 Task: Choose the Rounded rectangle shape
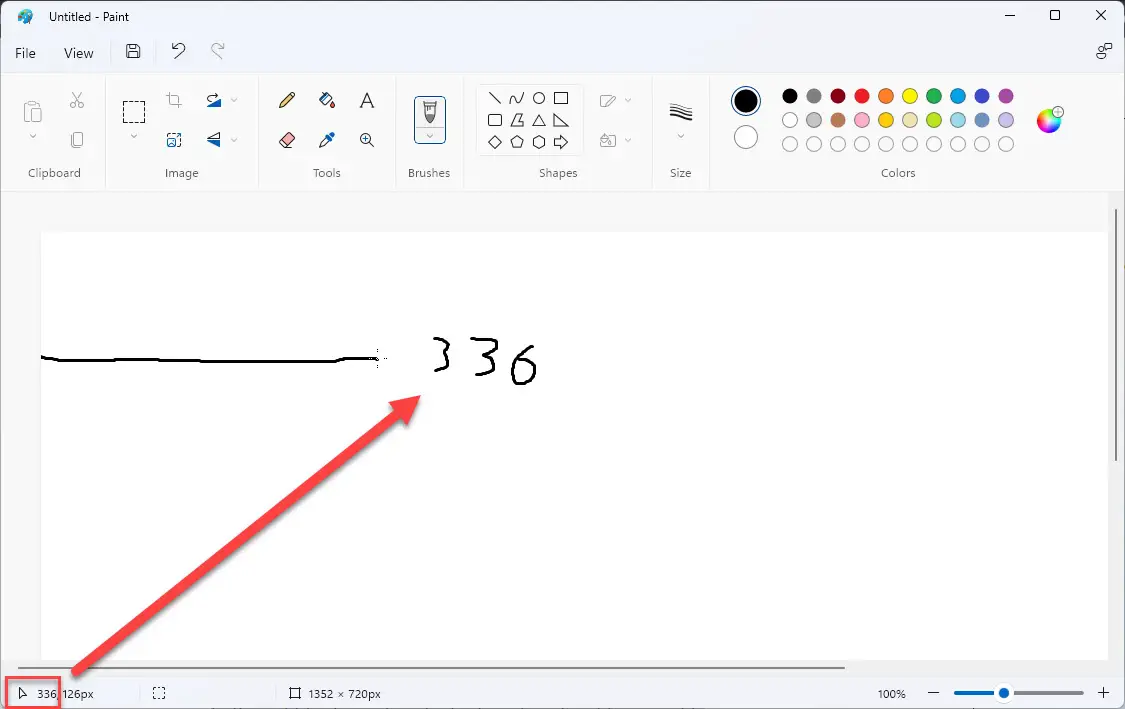[495, 120]
